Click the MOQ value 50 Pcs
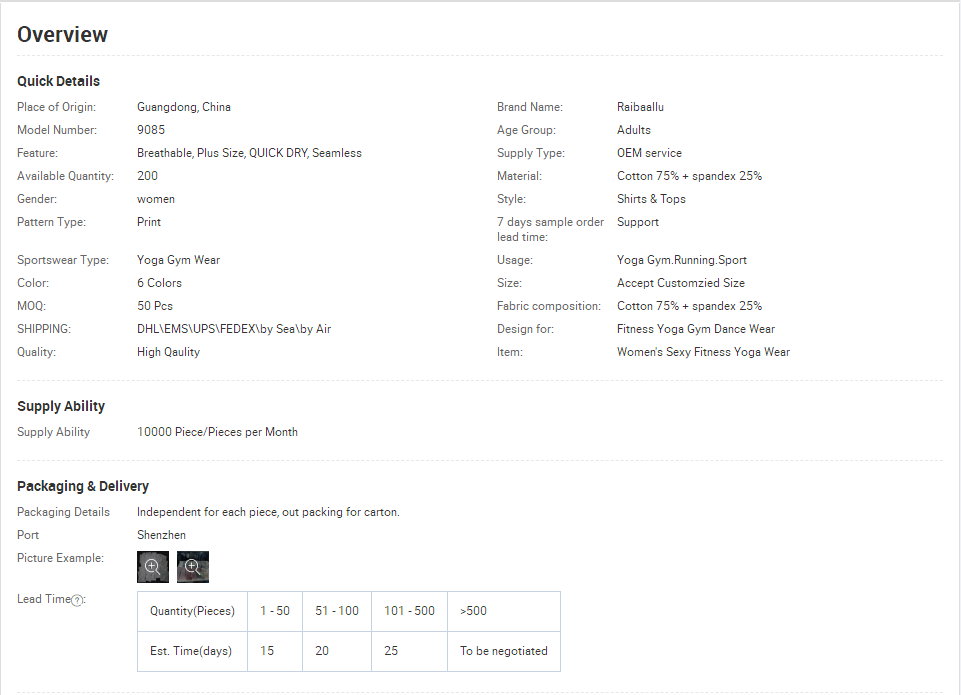Viewport: 961px width, 695px height. pyautogui.click(x=155, y=306)
